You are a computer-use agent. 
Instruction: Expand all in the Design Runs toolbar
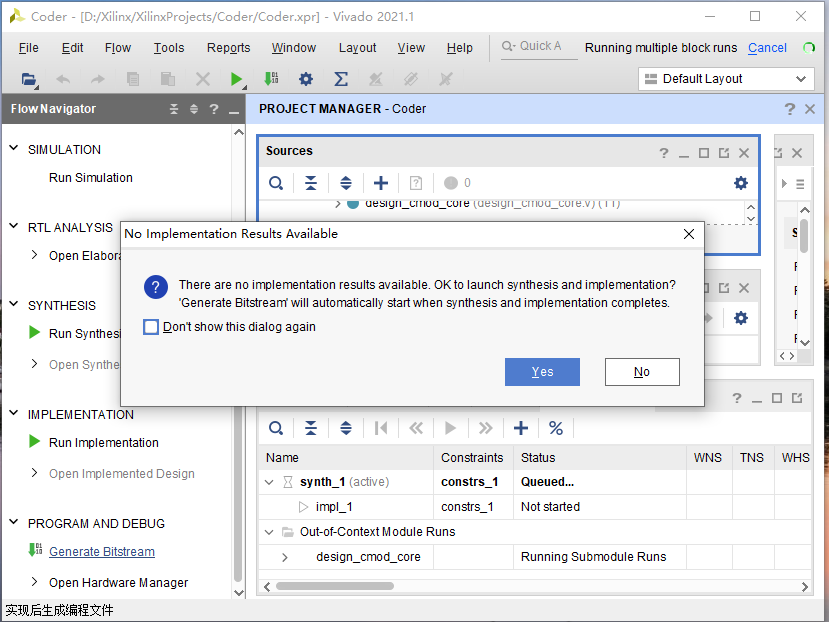pos(346,428)
